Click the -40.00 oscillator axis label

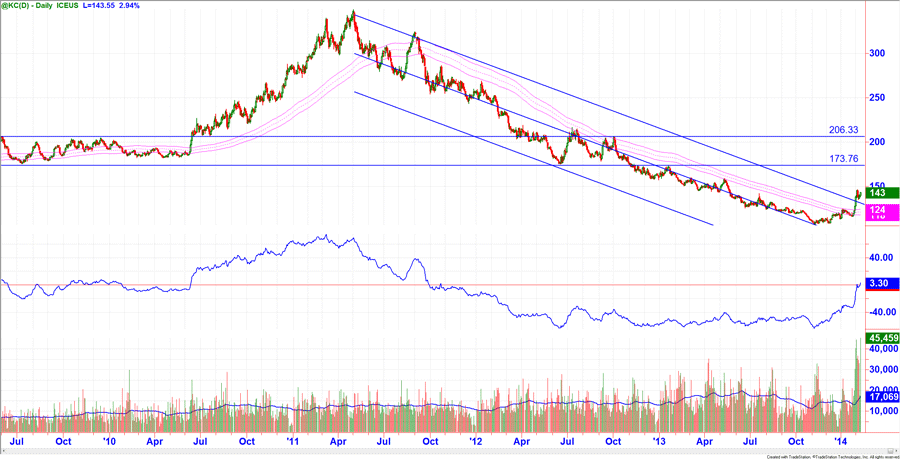pyautogui.click(x=878, y=312)
